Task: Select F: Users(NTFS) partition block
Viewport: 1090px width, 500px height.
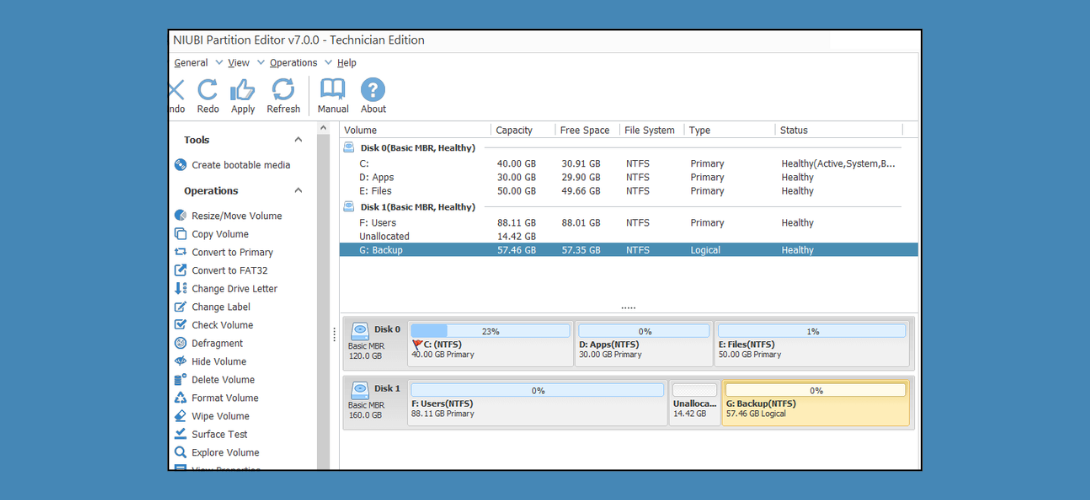Action: (537, 403)
